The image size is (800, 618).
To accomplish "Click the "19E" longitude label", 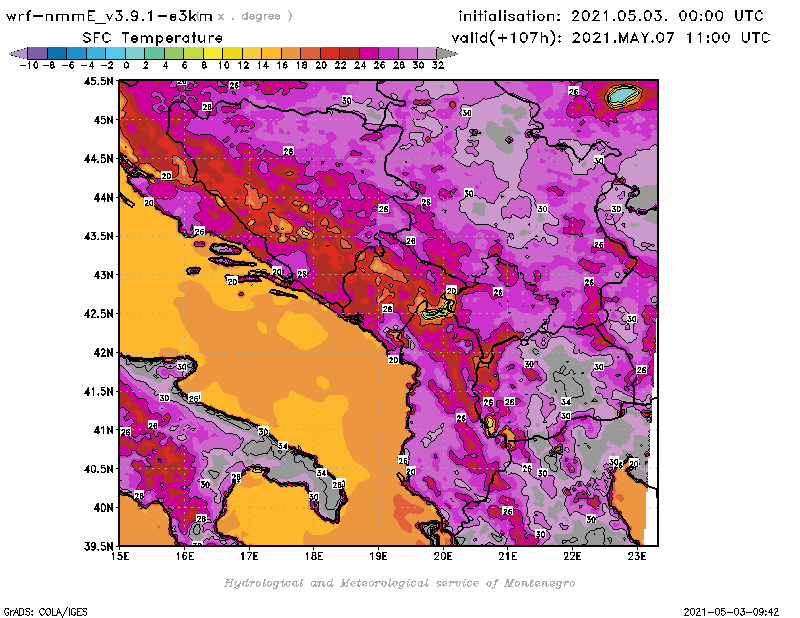I will pyautogui.click(x=378, y=556).
